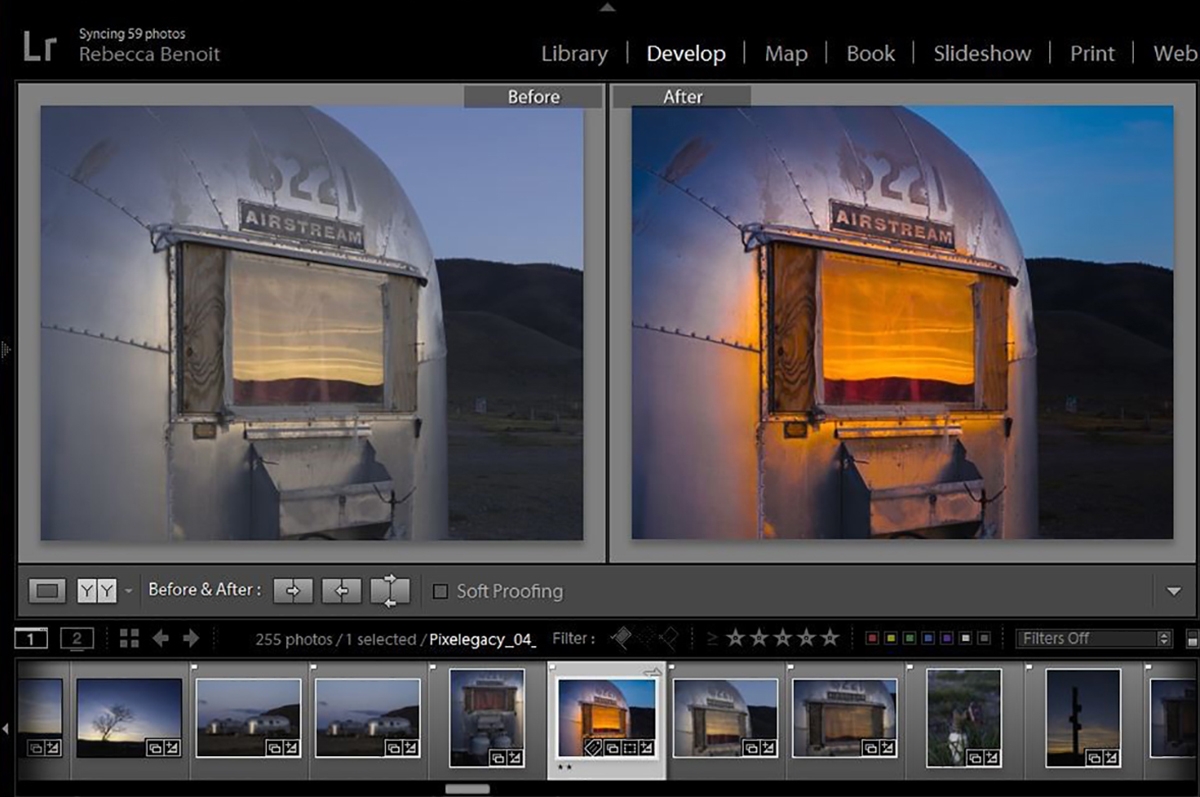Open the Book module

point(870,53)
